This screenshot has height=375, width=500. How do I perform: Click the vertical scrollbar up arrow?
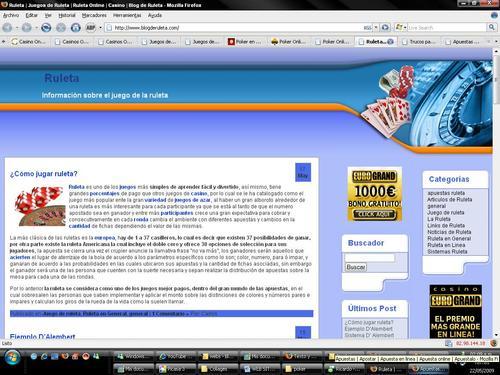(496, 52)
